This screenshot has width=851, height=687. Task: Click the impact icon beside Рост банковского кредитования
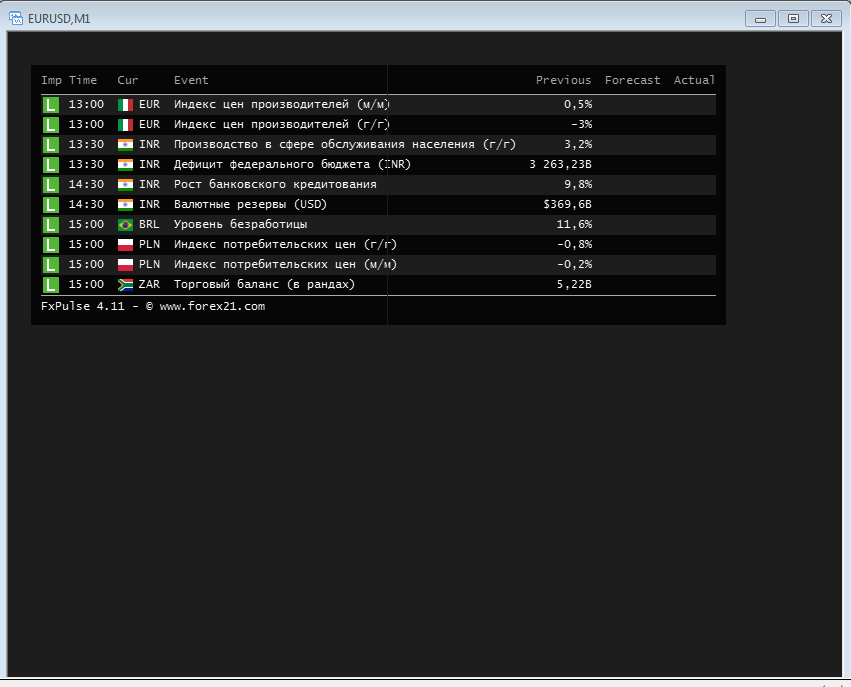coord(50,185)
